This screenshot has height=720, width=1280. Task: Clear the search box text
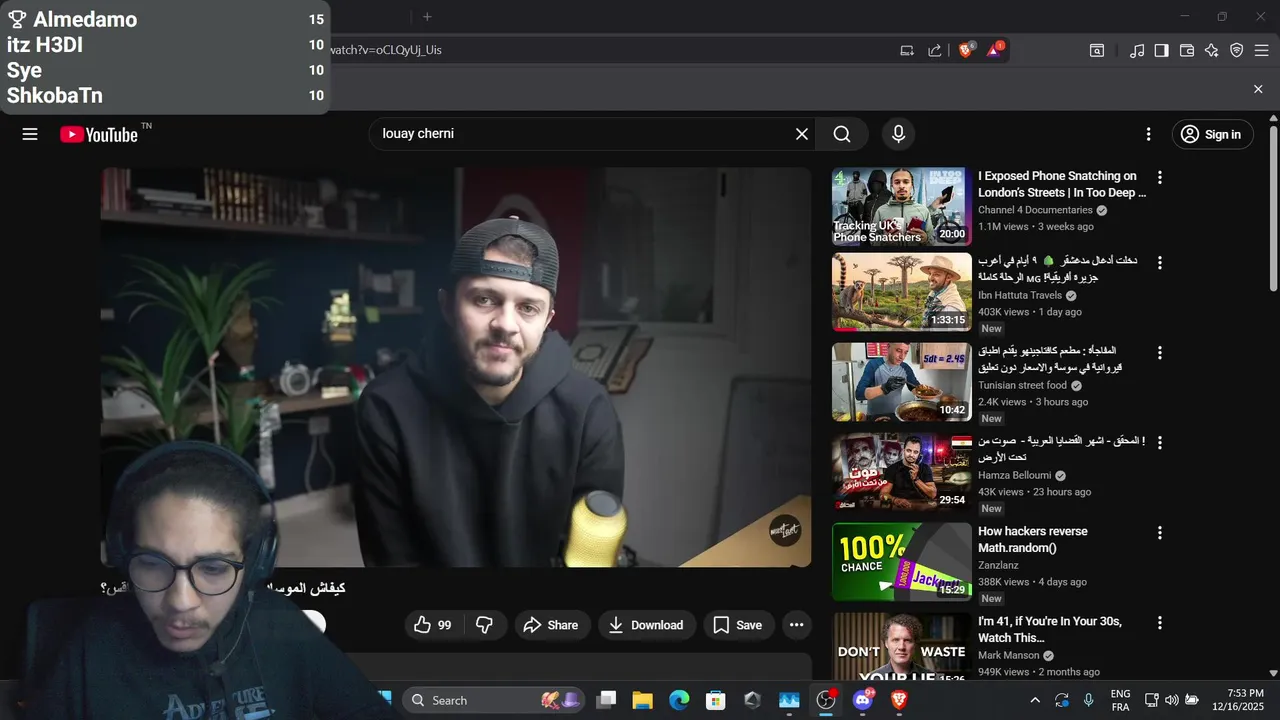click(801, 134)
